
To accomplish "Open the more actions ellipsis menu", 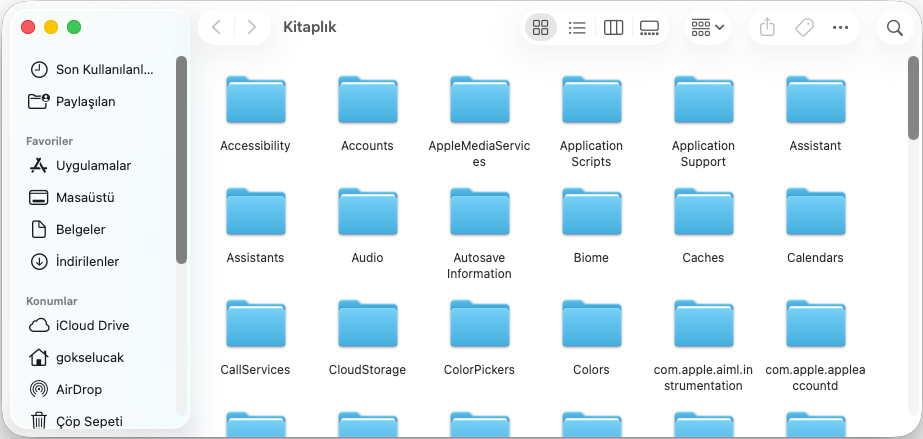I will (840, 28).
